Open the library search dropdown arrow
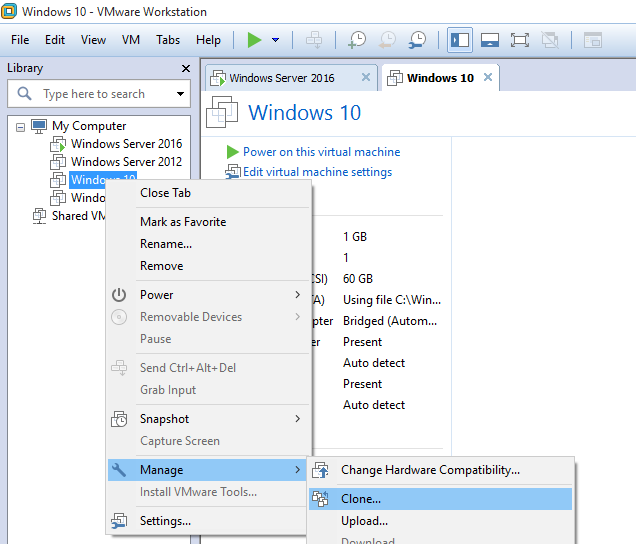 180,94
